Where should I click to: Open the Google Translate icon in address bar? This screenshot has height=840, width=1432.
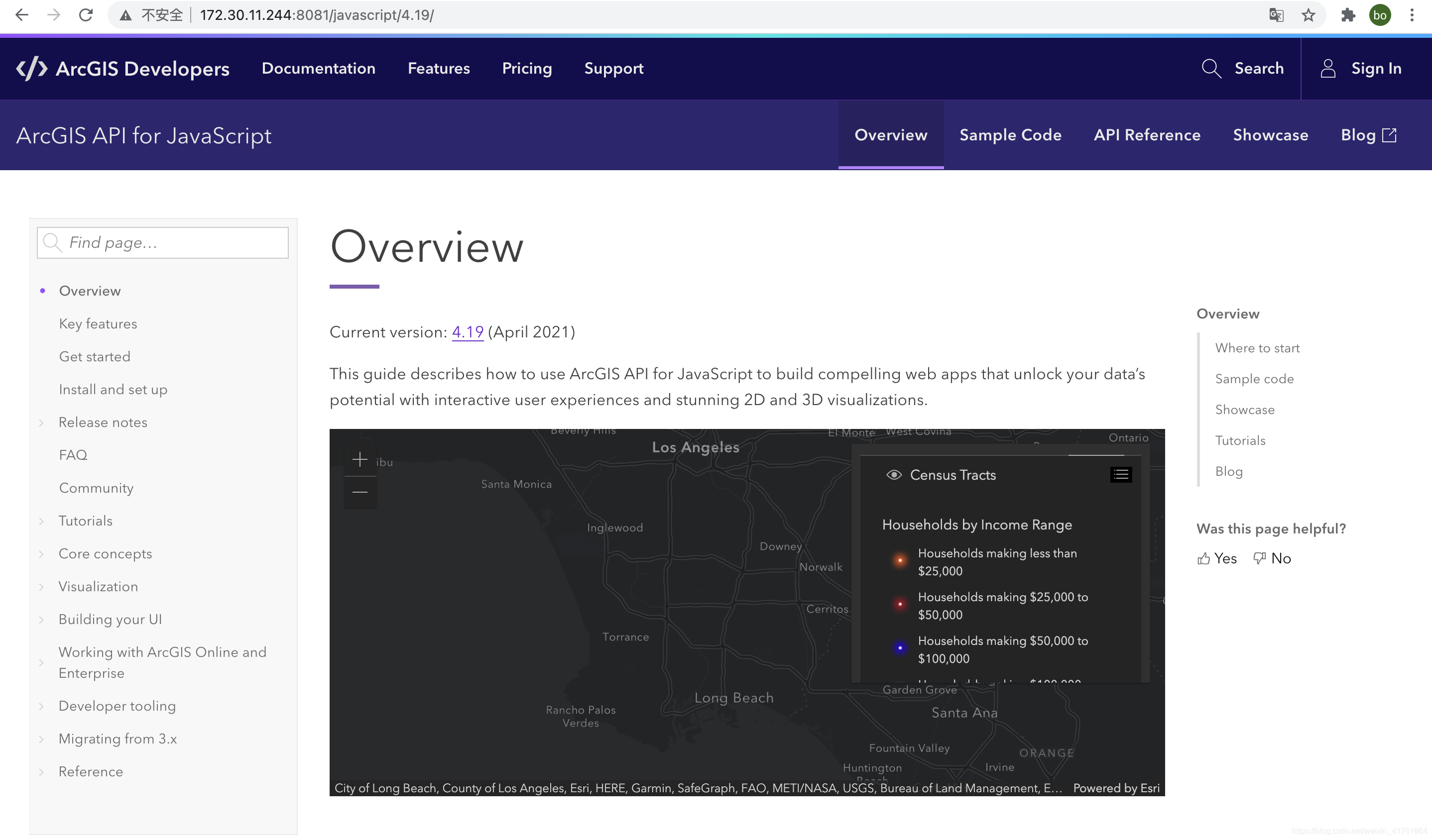pos(1276,15)
